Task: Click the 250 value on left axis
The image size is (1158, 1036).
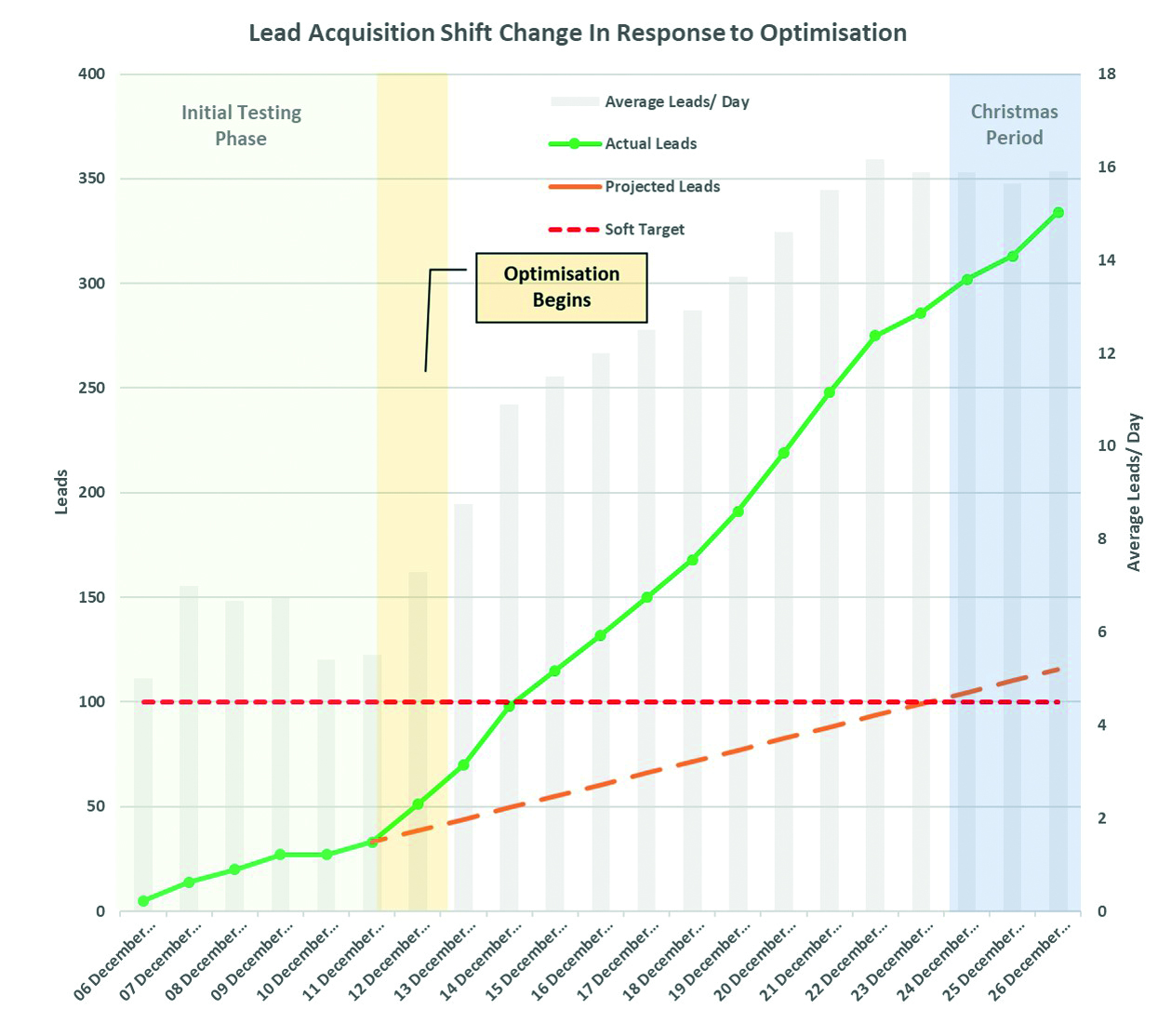Action: (x=91, y=388)
